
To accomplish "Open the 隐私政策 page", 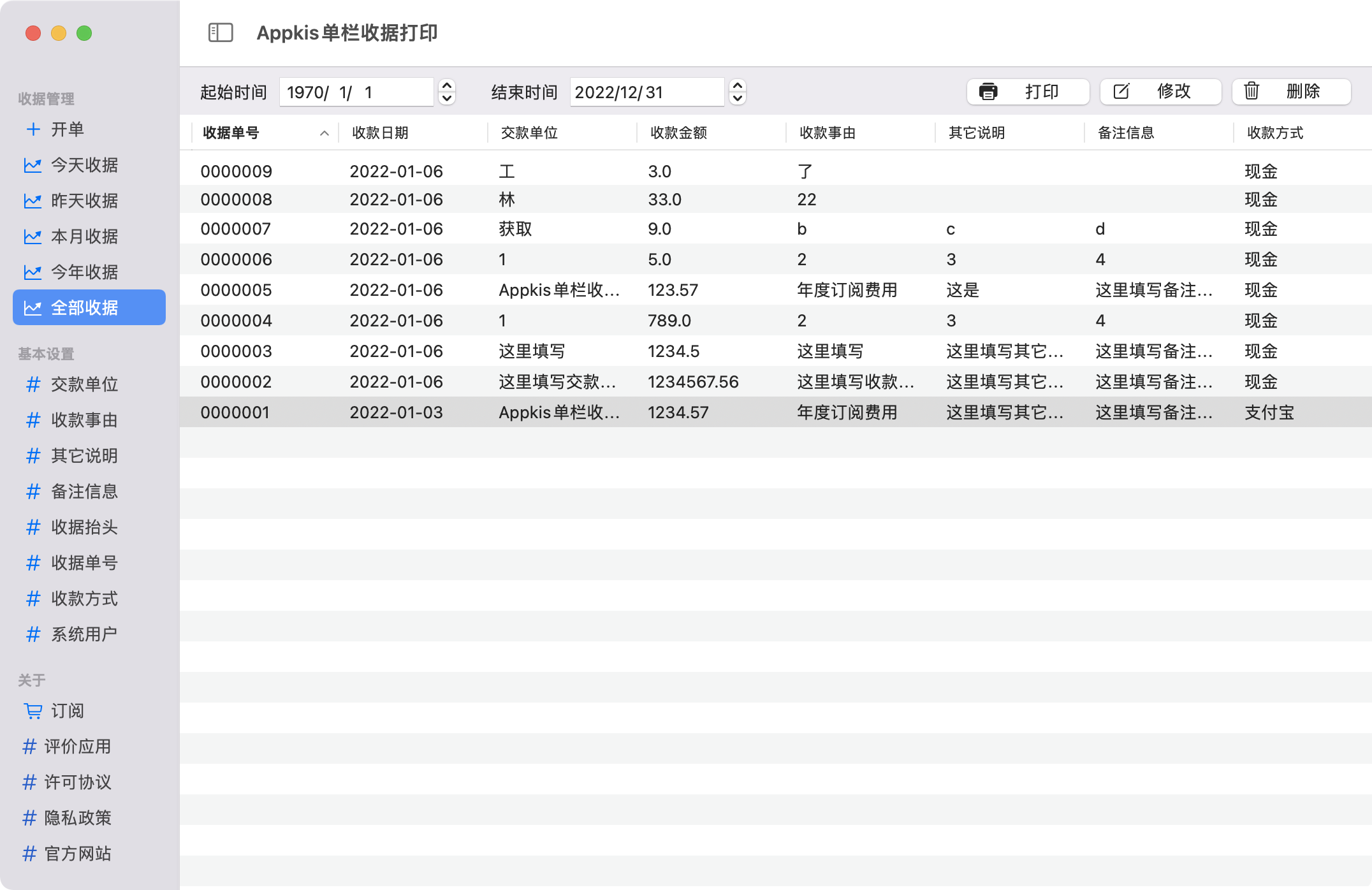I will point(89,818).
